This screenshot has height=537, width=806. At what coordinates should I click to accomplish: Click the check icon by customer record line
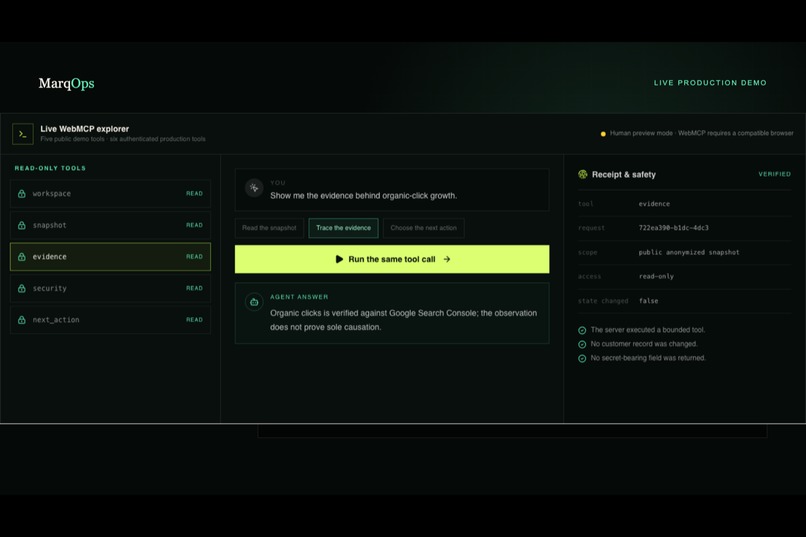[x=582, y=344]
